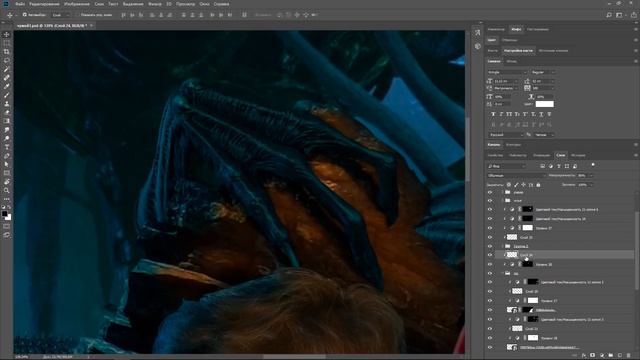Open the layer fill (Заливка) slider arrow
640x360 pixels.
pyautogui.click(x=591, y=185)
